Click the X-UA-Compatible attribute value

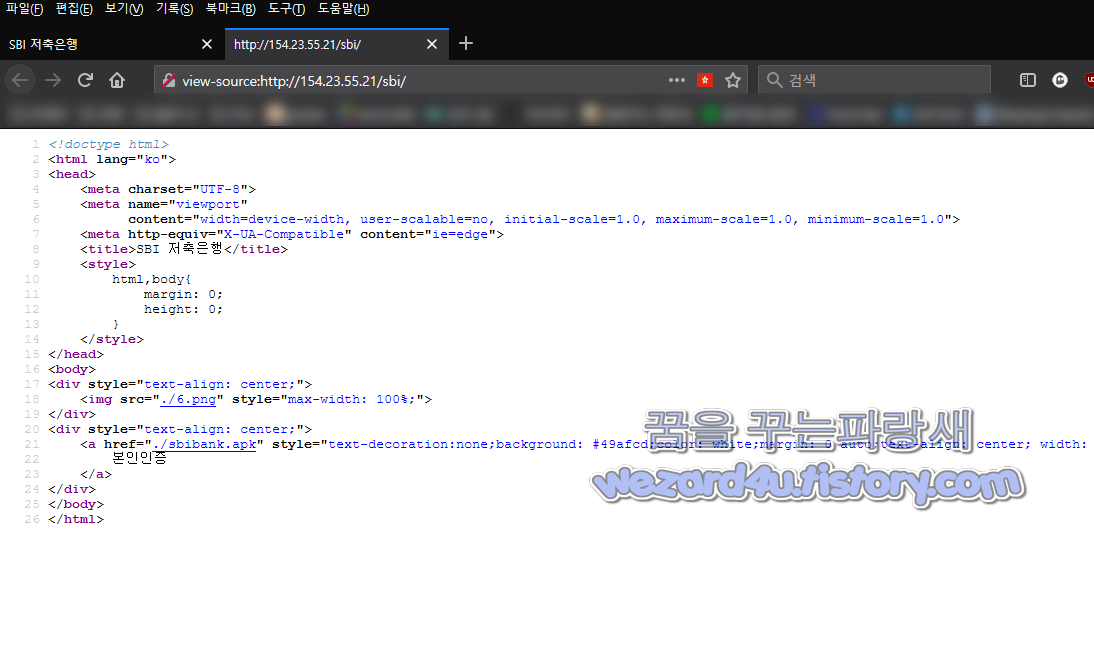click(284, 234)
